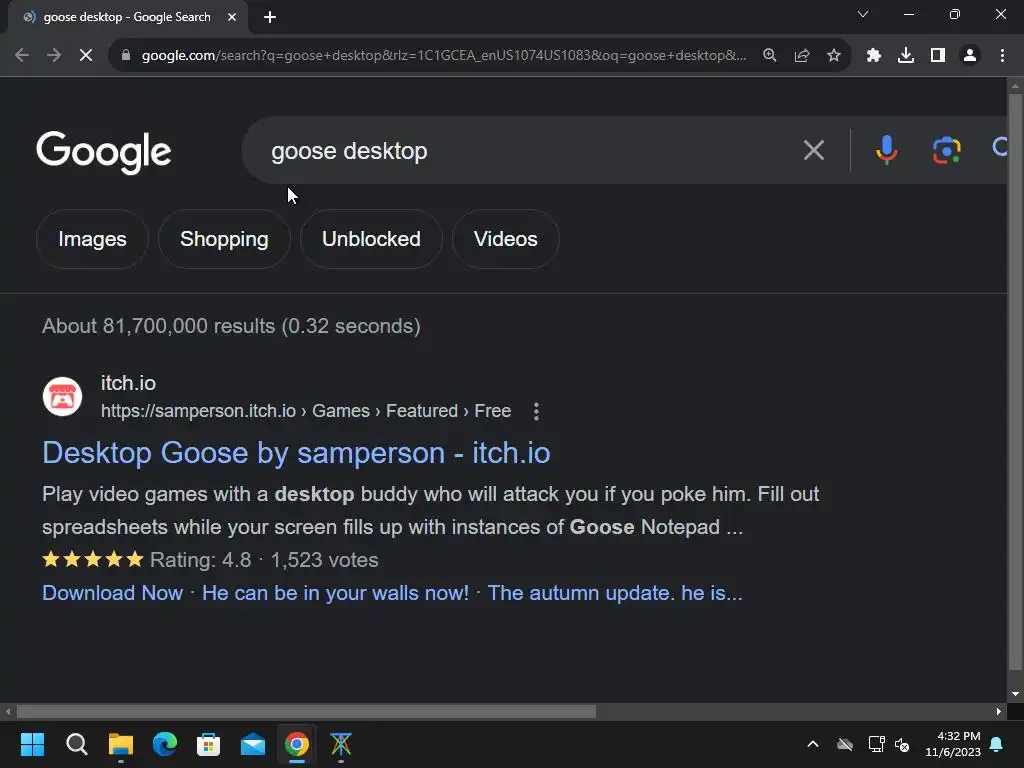The height and width of the screenshot is (768, 1024).
Task: Click the scroll down arrow
Action: click(1015, 694)
